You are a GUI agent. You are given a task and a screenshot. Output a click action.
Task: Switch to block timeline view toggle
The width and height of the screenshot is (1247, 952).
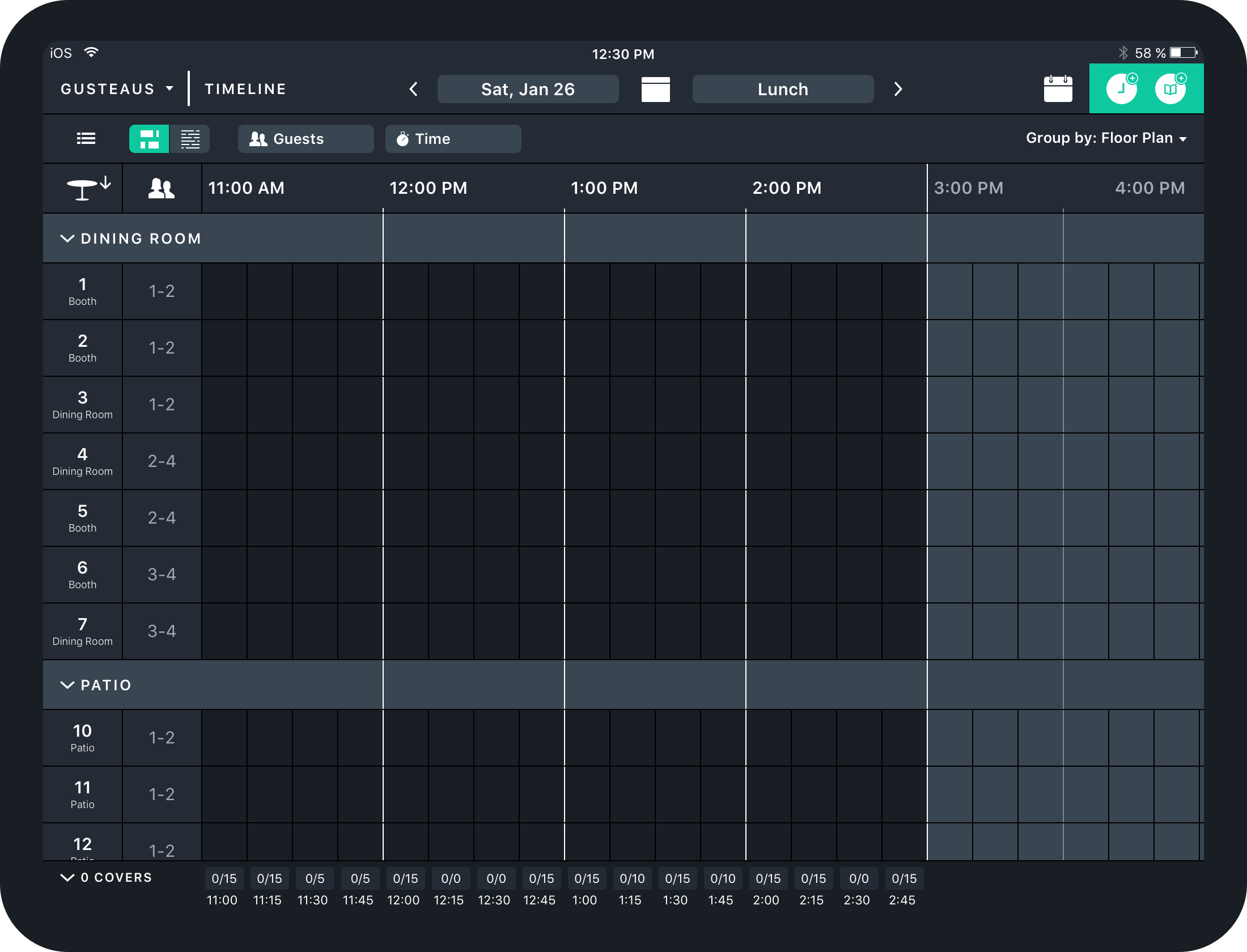pos(149,139)
